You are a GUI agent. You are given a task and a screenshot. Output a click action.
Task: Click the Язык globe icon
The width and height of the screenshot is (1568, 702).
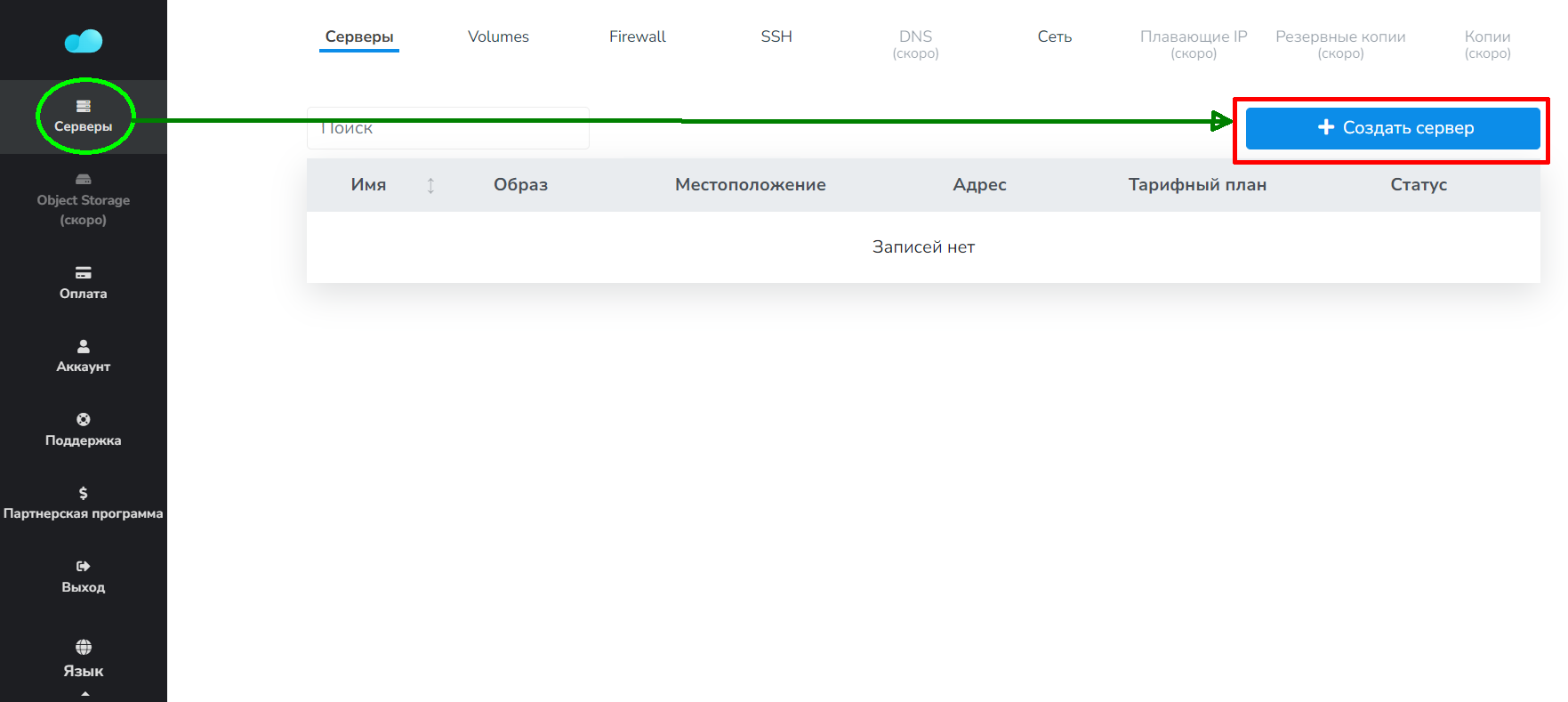pos(84,647)
